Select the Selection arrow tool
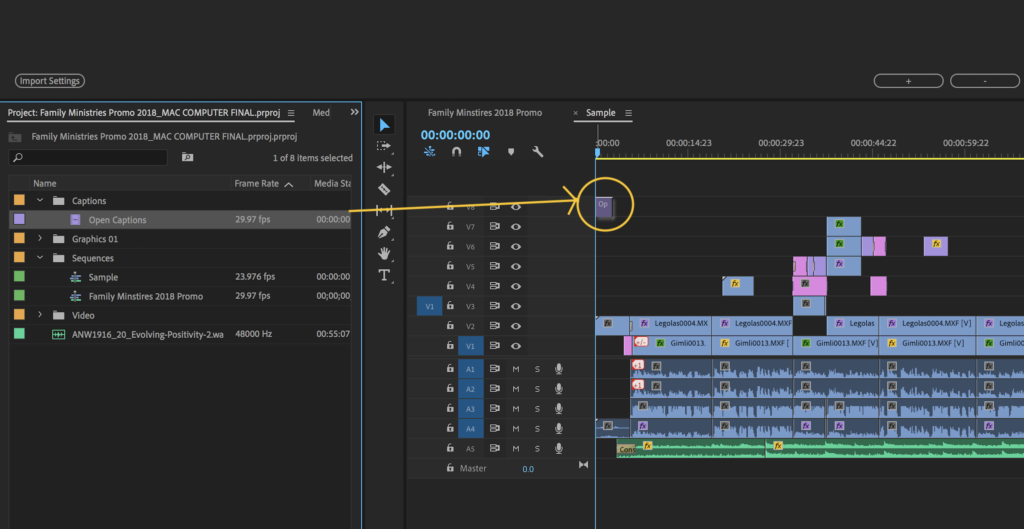Screen dimensions: 1024x529 tap(385, 125)
